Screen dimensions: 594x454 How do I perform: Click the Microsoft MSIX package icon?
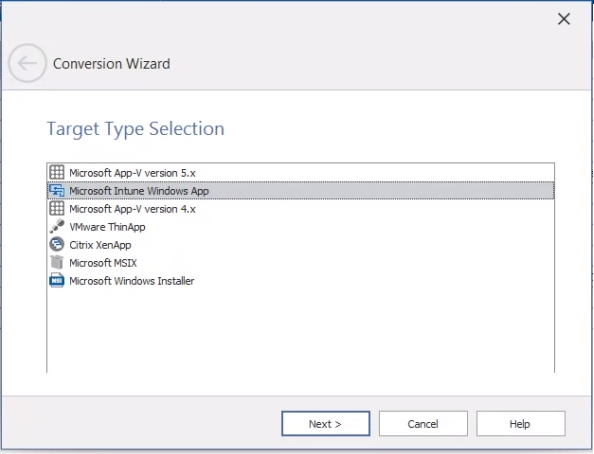click(57, 262)
